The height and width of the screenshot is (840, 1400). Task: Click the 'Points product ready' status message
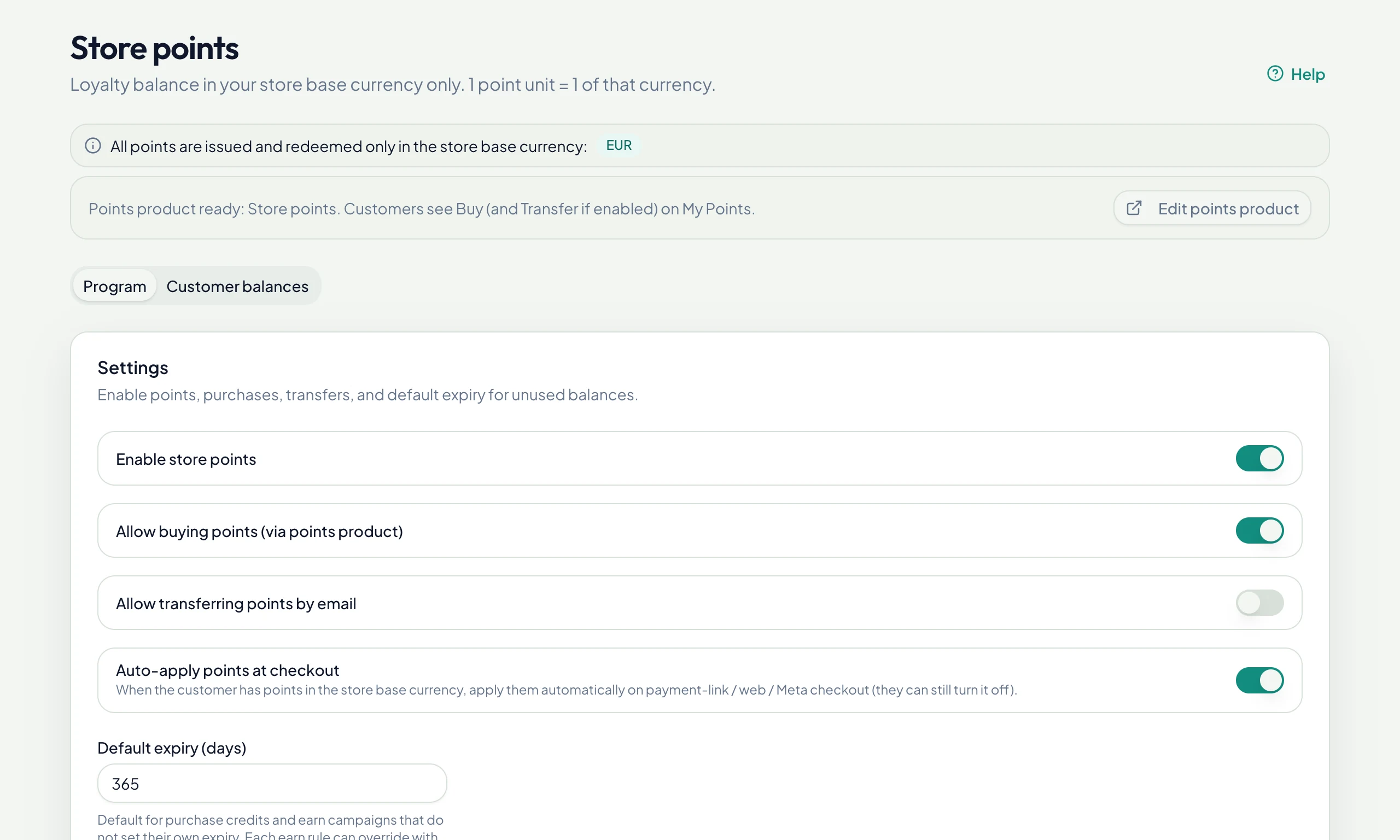(422, 209)
